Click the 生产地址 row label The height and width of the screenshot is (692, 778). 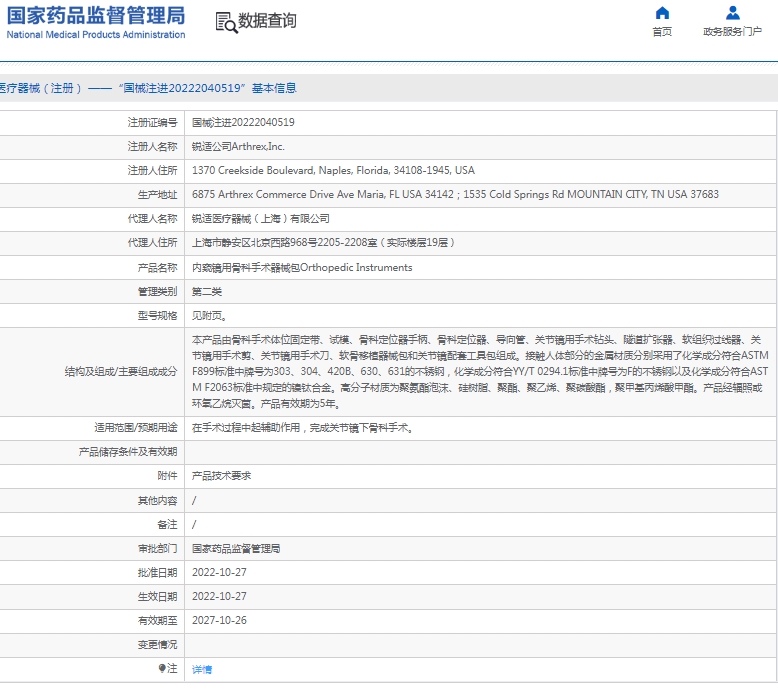(x=157, y=194)
